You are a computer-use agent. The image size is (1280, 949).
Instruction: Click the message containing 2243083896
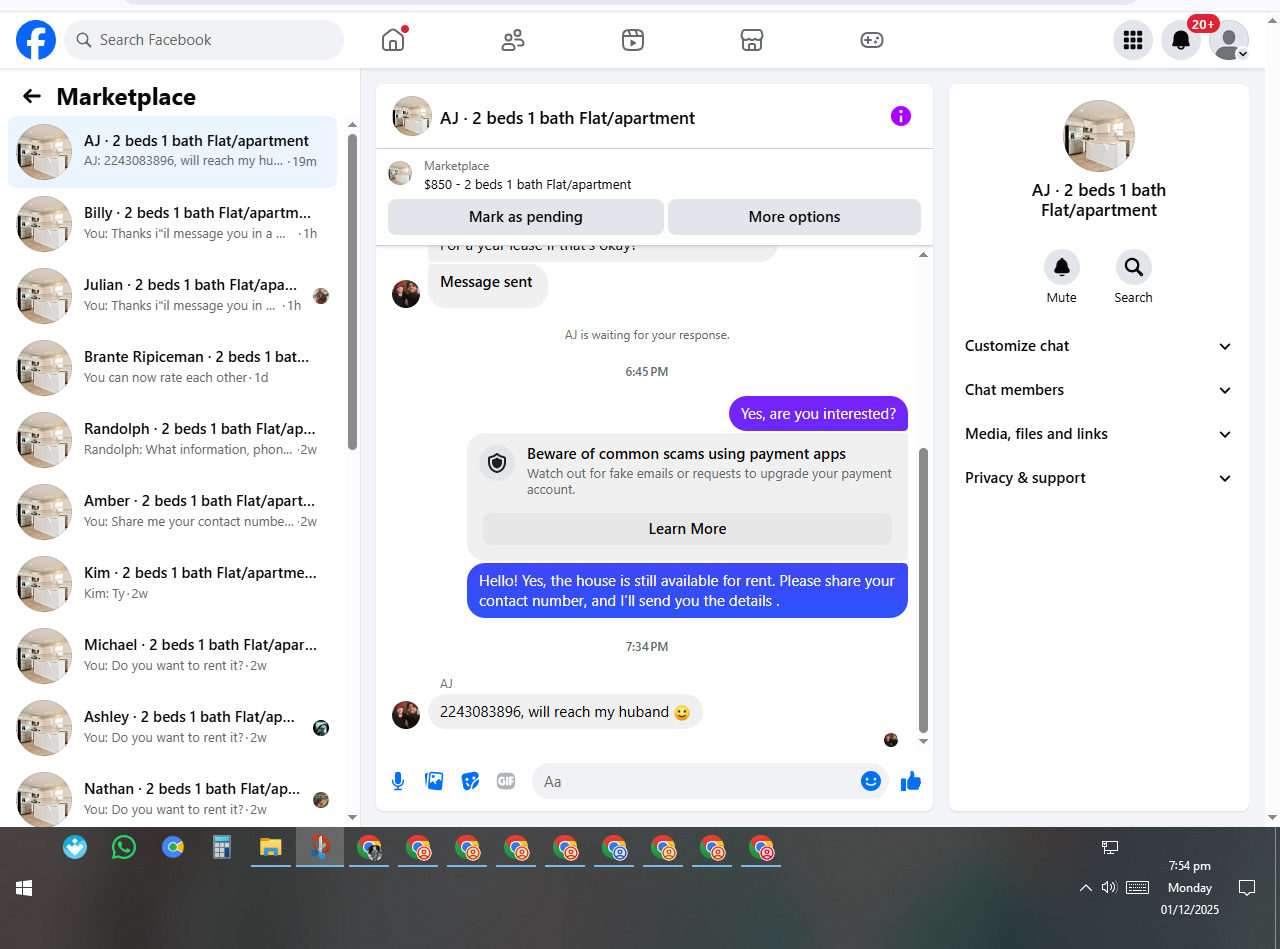[565, 712]
